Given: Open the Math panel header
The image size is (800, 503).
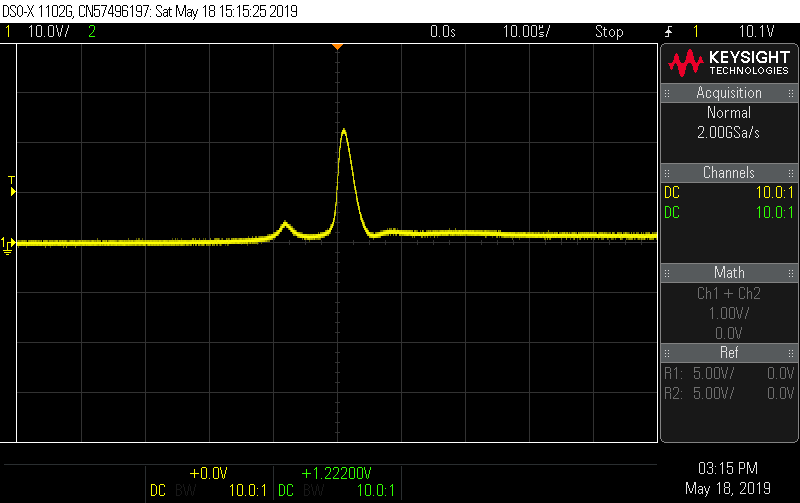Looking at the screenshot, I should pos(729,273).
